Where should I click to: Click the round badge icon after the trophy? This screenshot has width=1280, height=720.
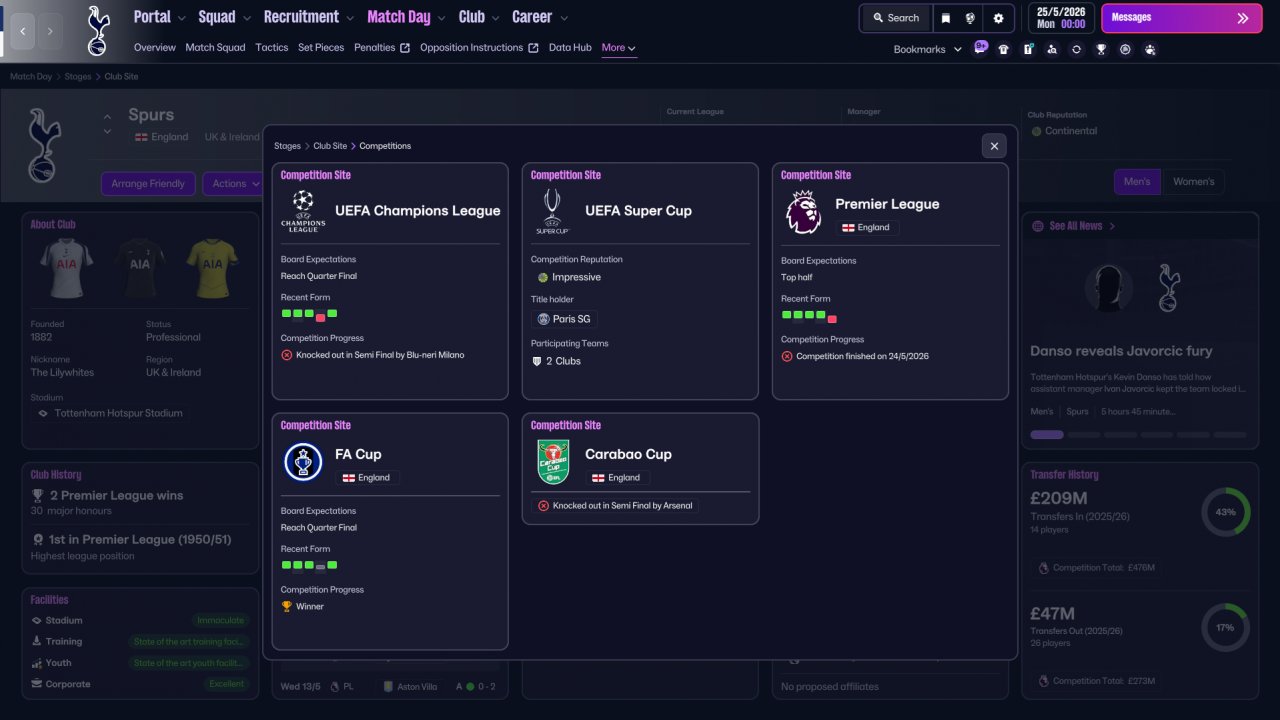(x=1125, y=49)
